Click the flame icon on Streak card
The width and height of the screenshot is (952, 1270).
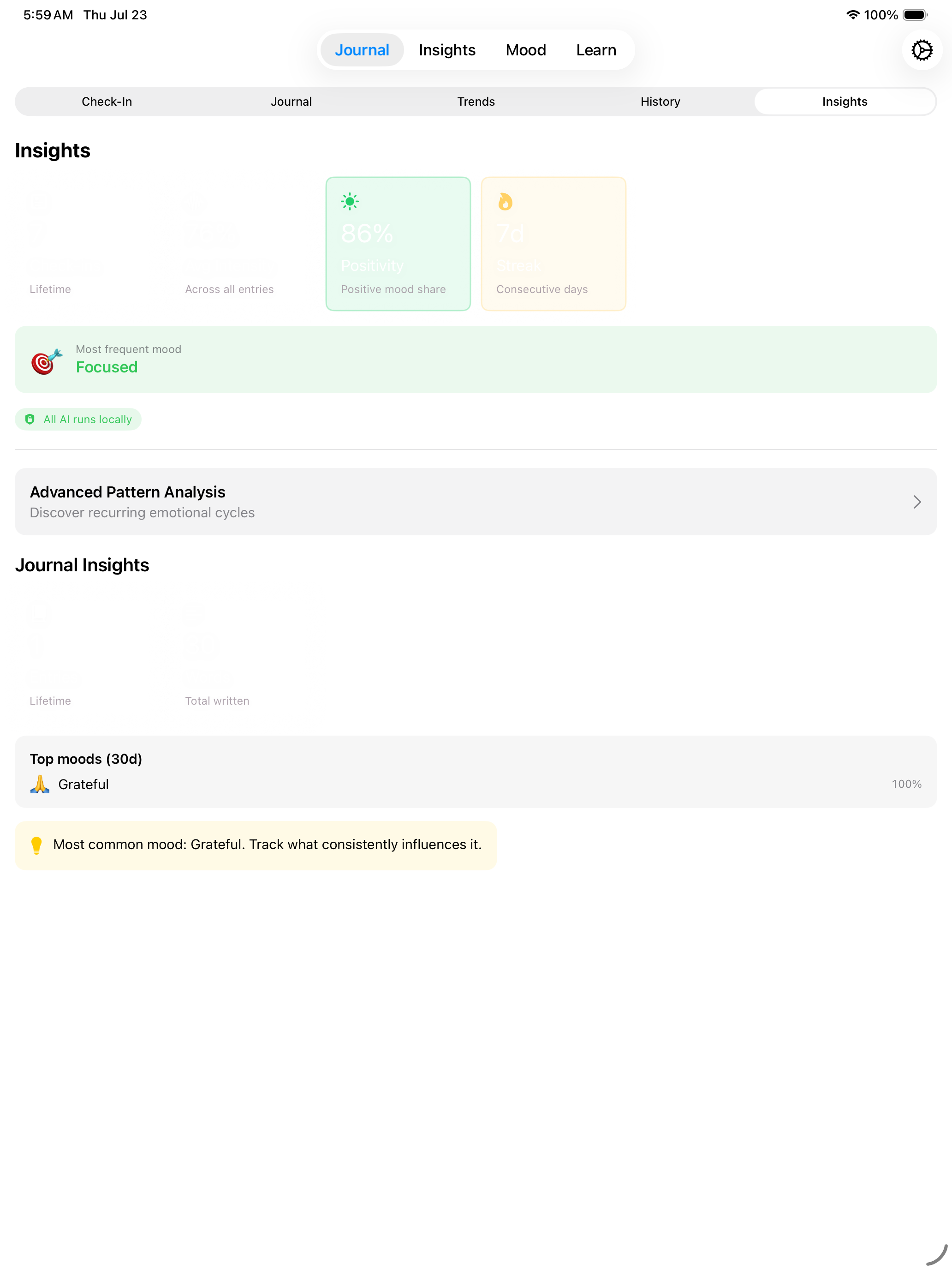pyautogui.click(x=505, y=202)
